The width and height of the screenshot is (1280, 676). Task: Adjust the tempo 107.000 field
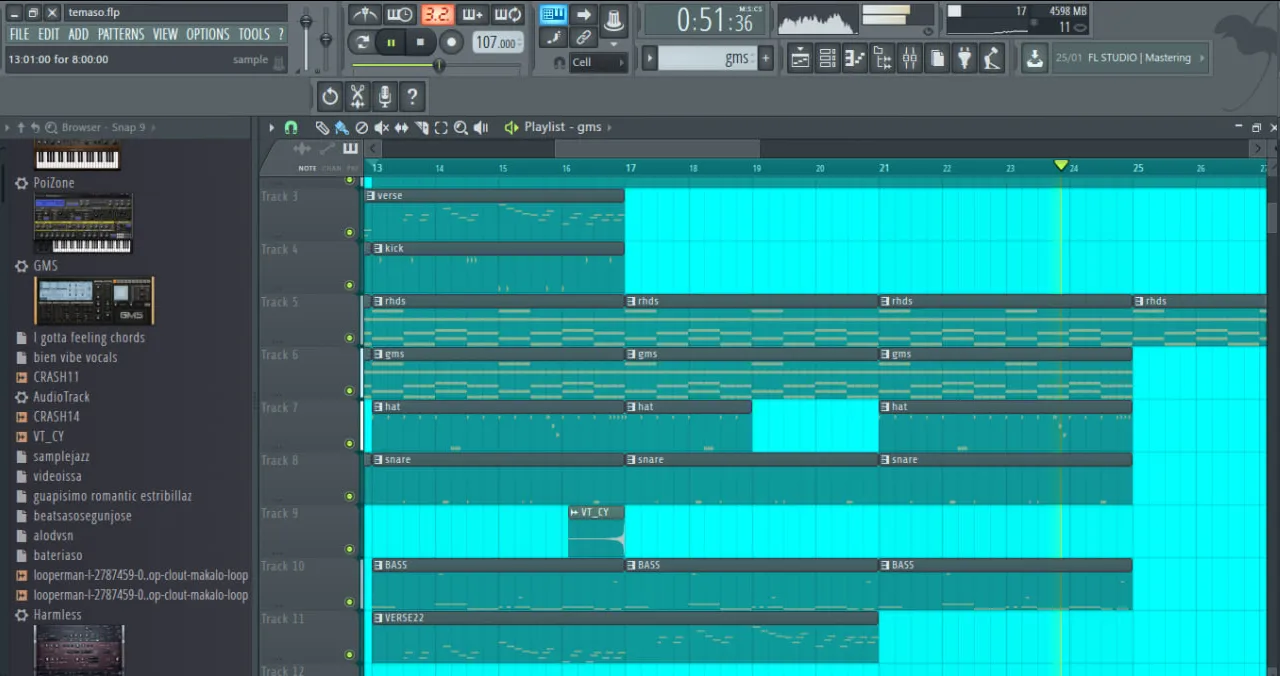(x=498, y=42)
